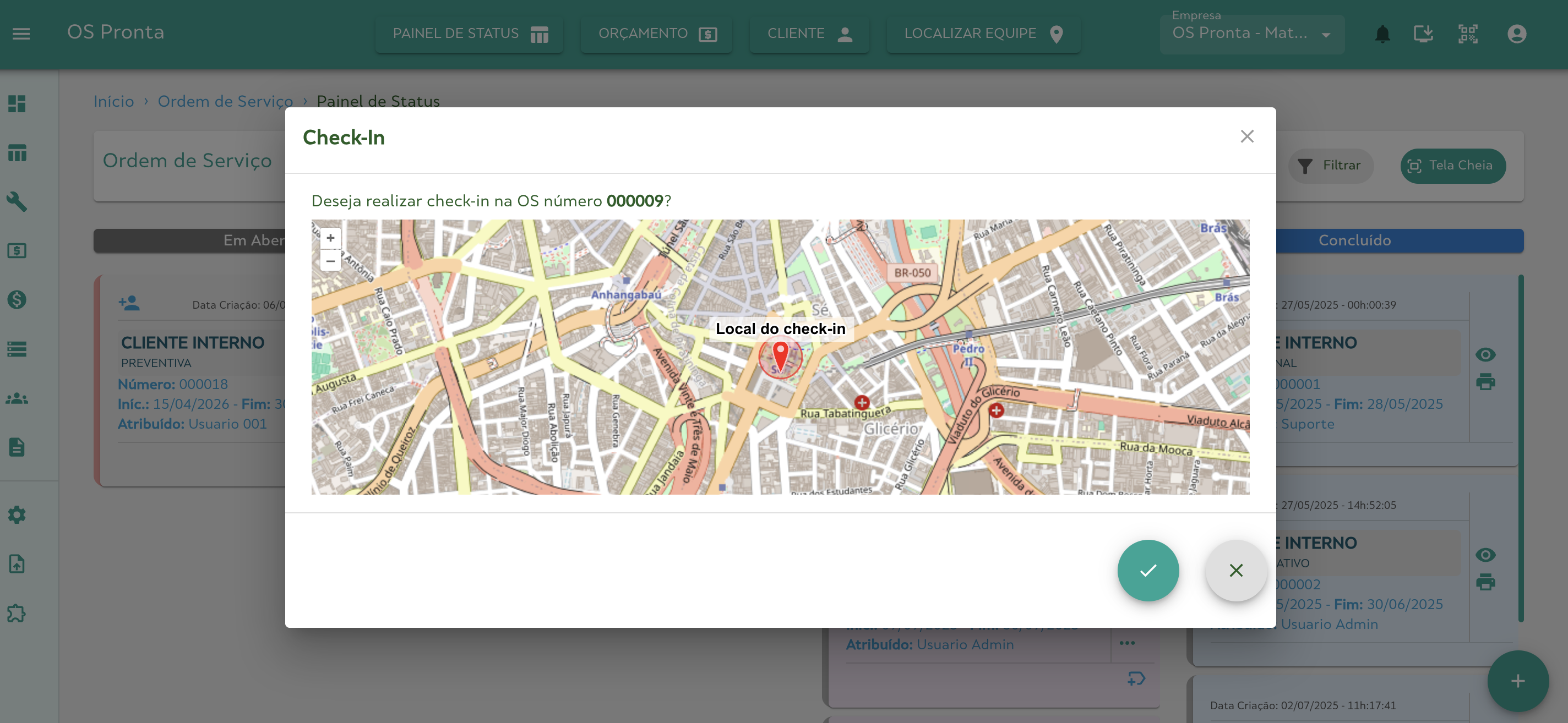This screenshot has width=1568, height=723.
Task: Click the red location pin on map
Action: coord(780,355)
